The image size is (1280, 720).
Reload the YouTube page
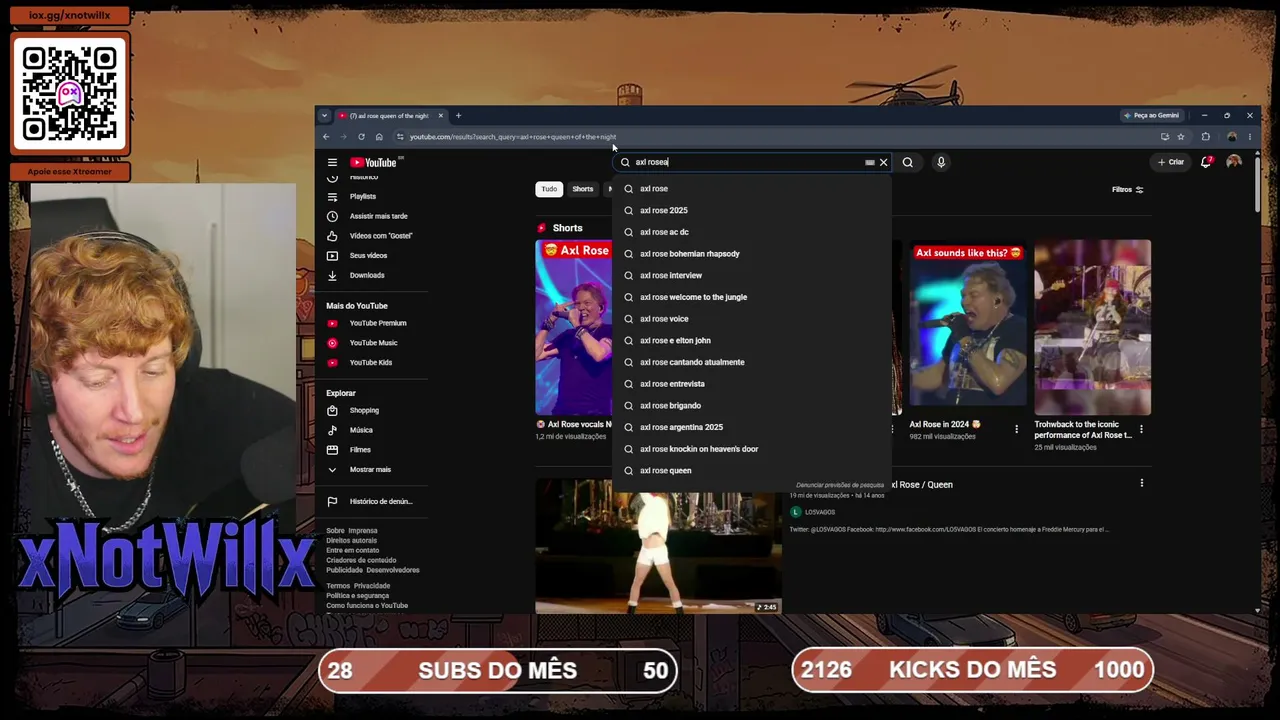(361, 137)
